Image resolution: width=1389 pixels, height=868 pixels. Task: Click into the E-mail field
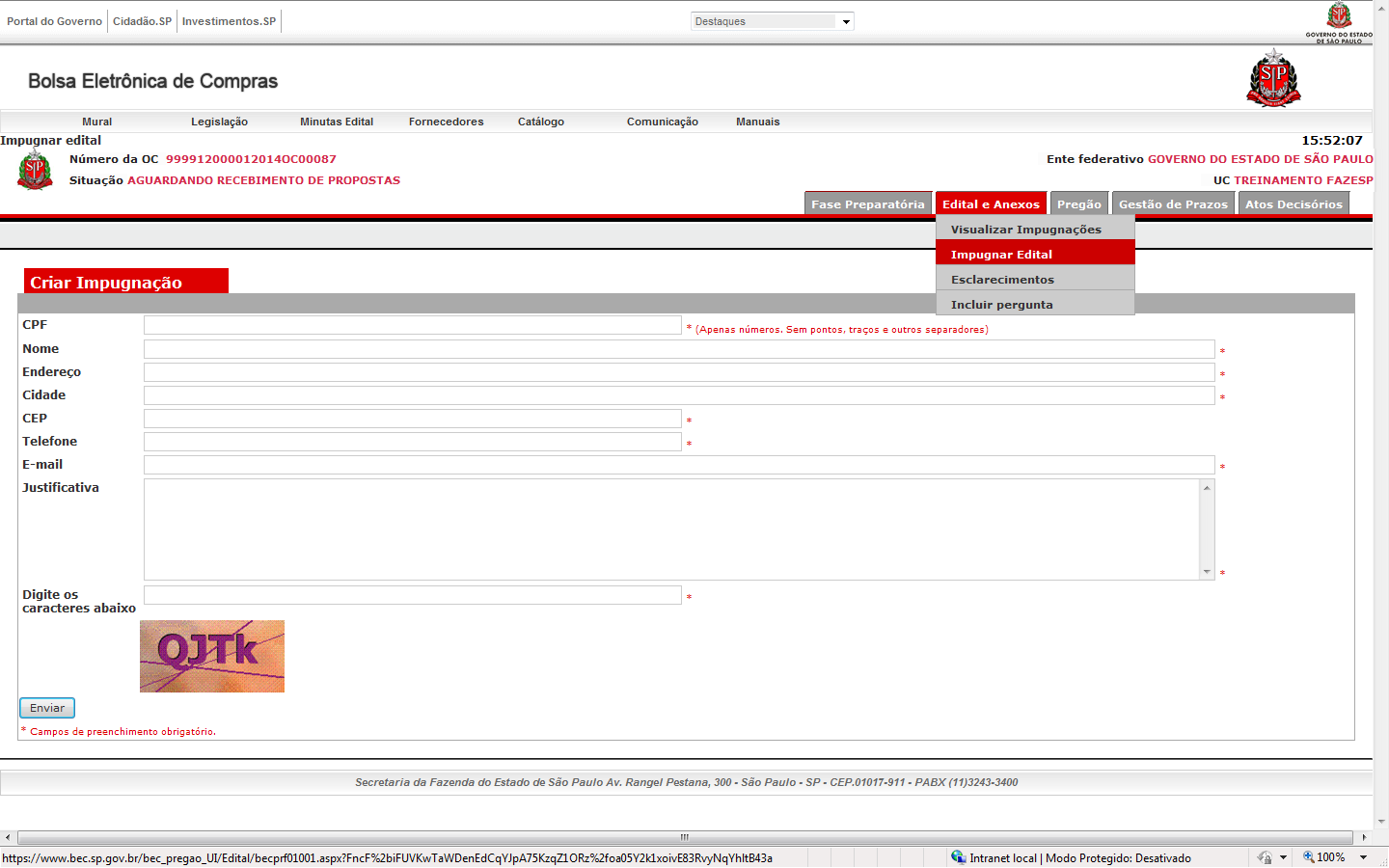point(679,465)
